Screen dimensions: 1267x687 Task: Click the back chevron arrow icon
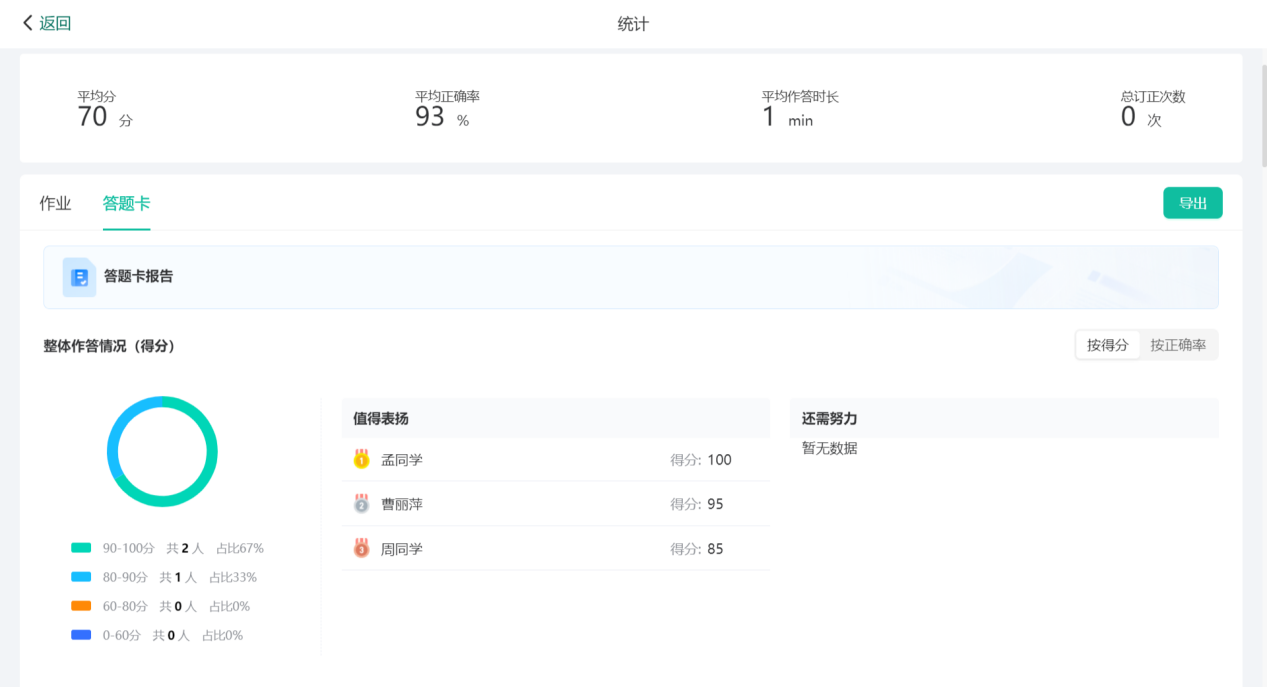(28, 23)
